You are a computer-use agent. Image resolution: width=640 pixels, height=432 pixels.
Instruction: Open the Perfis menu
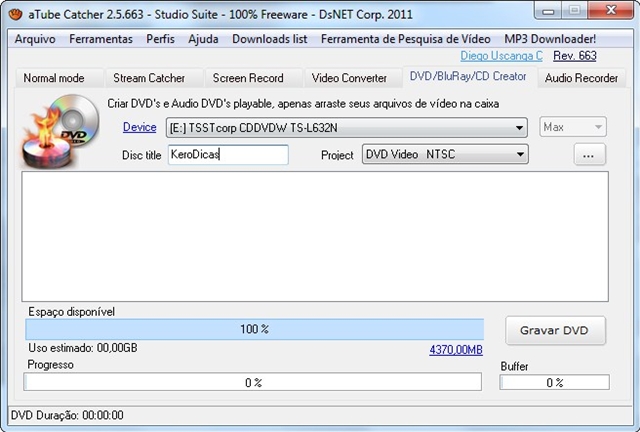[x=160, y=39]
